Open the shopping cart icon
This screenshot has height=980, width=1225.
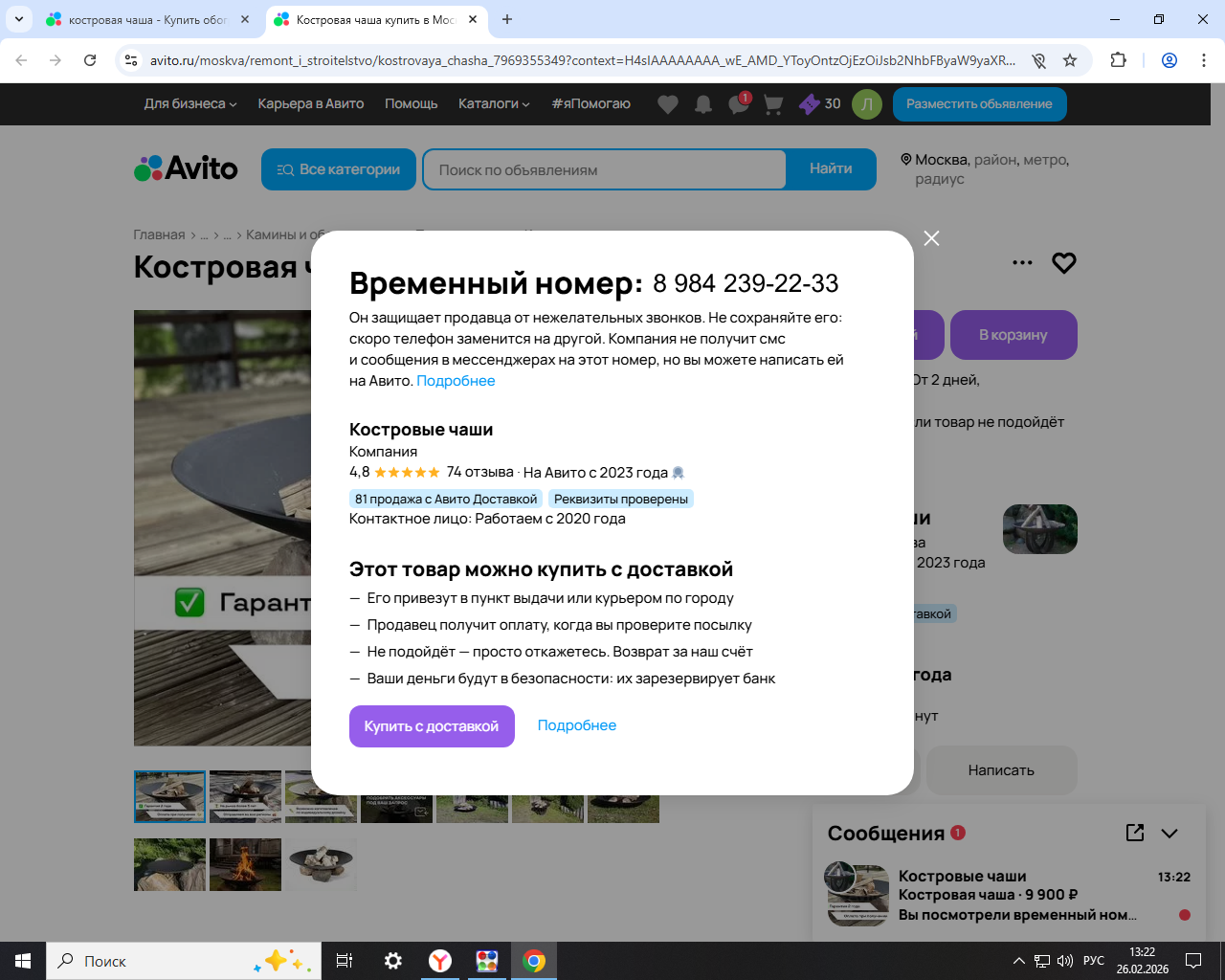click(773, 104)
